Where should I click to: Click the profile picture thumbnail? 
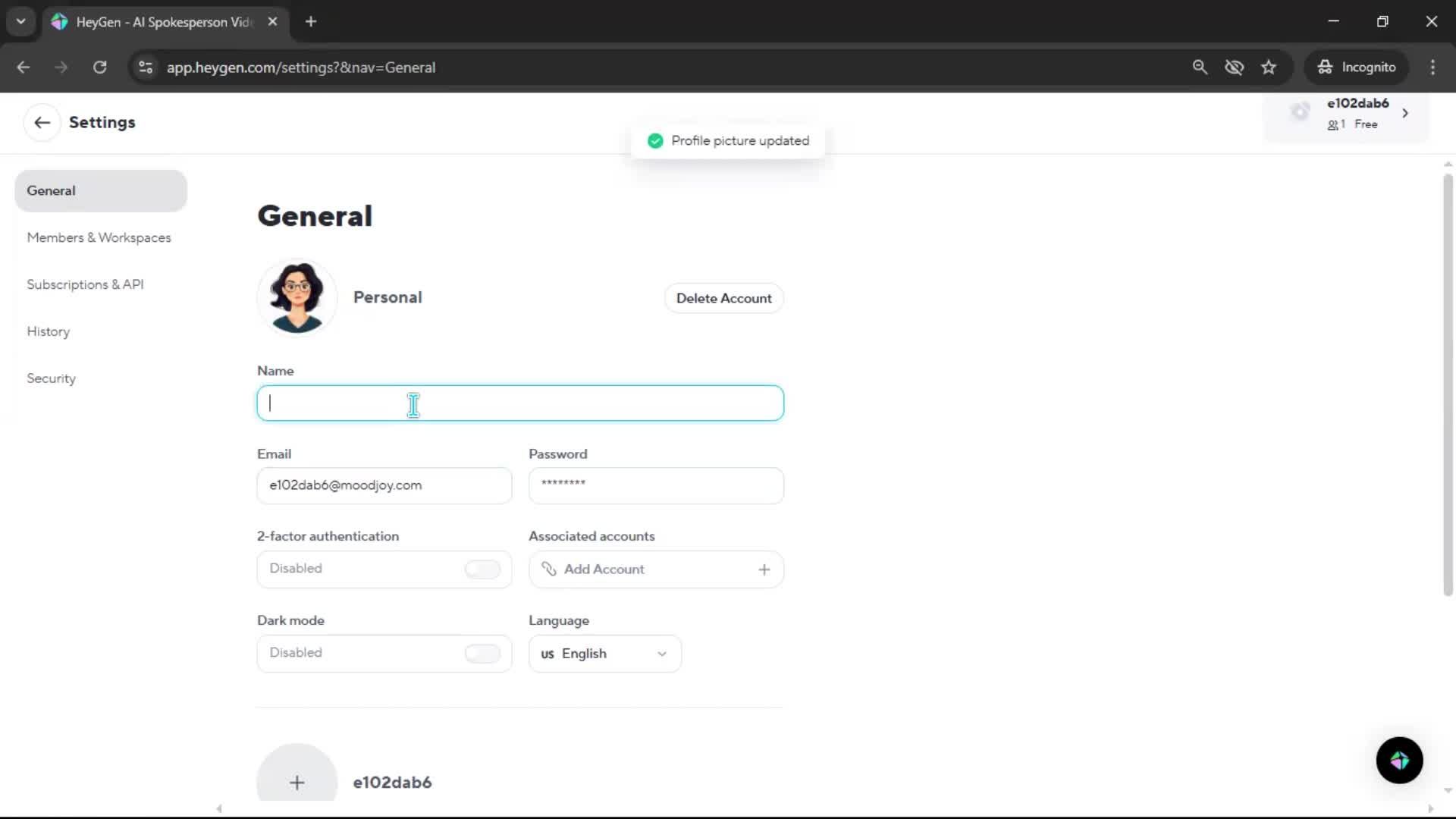[x=297, y=297]
